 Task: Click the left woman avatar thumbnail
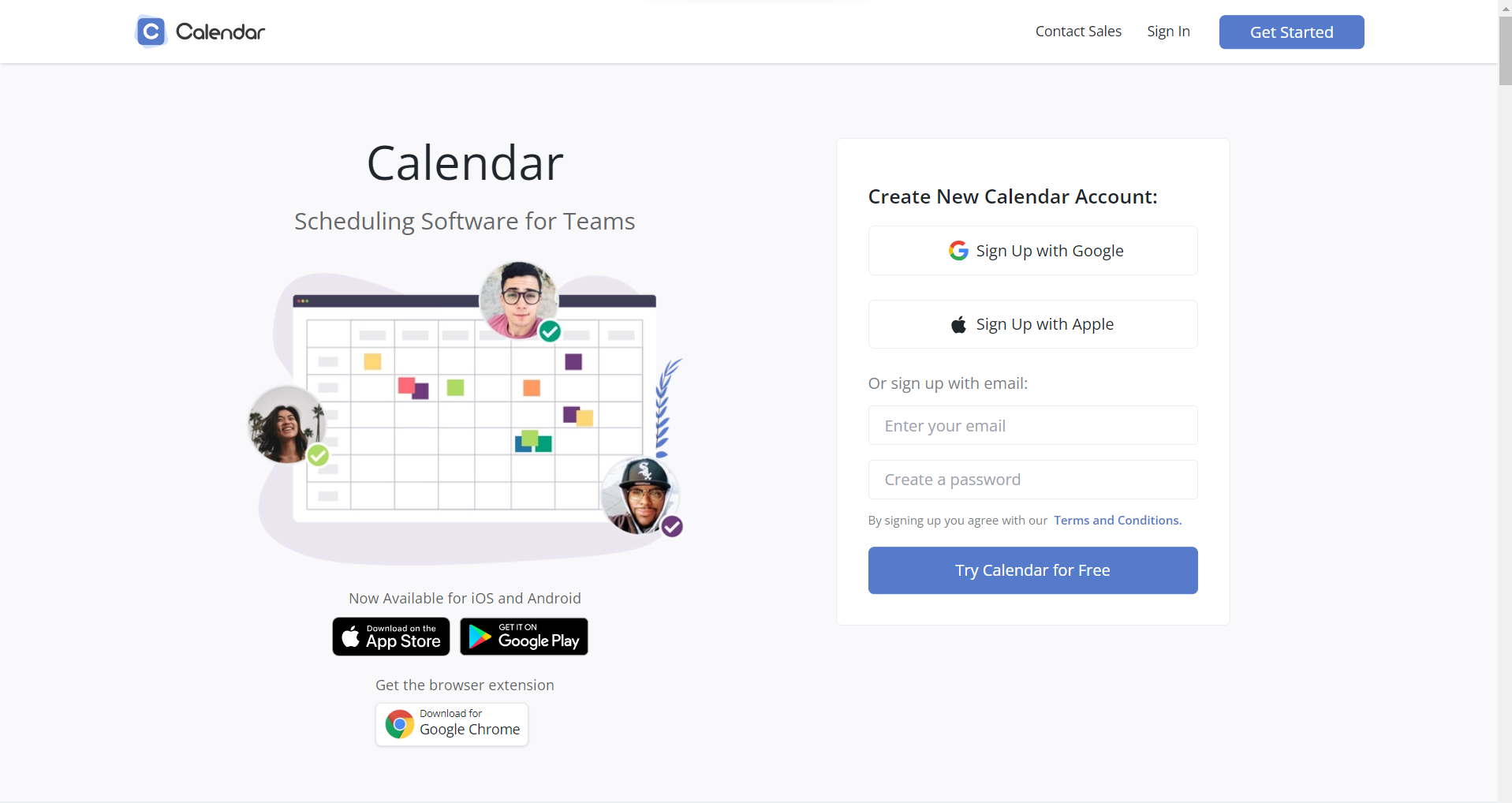[x=286, y=425]
